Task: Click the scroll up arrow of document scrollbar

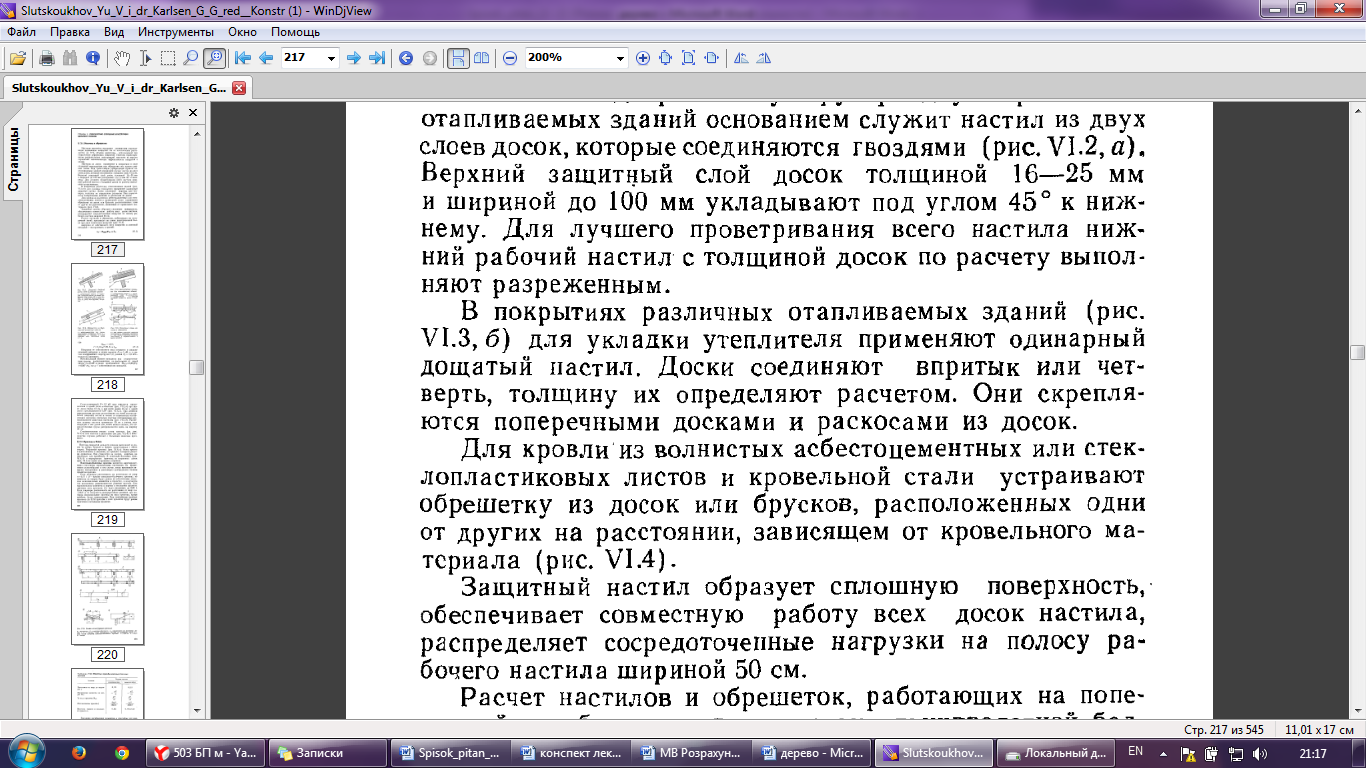Action: 1357,108
